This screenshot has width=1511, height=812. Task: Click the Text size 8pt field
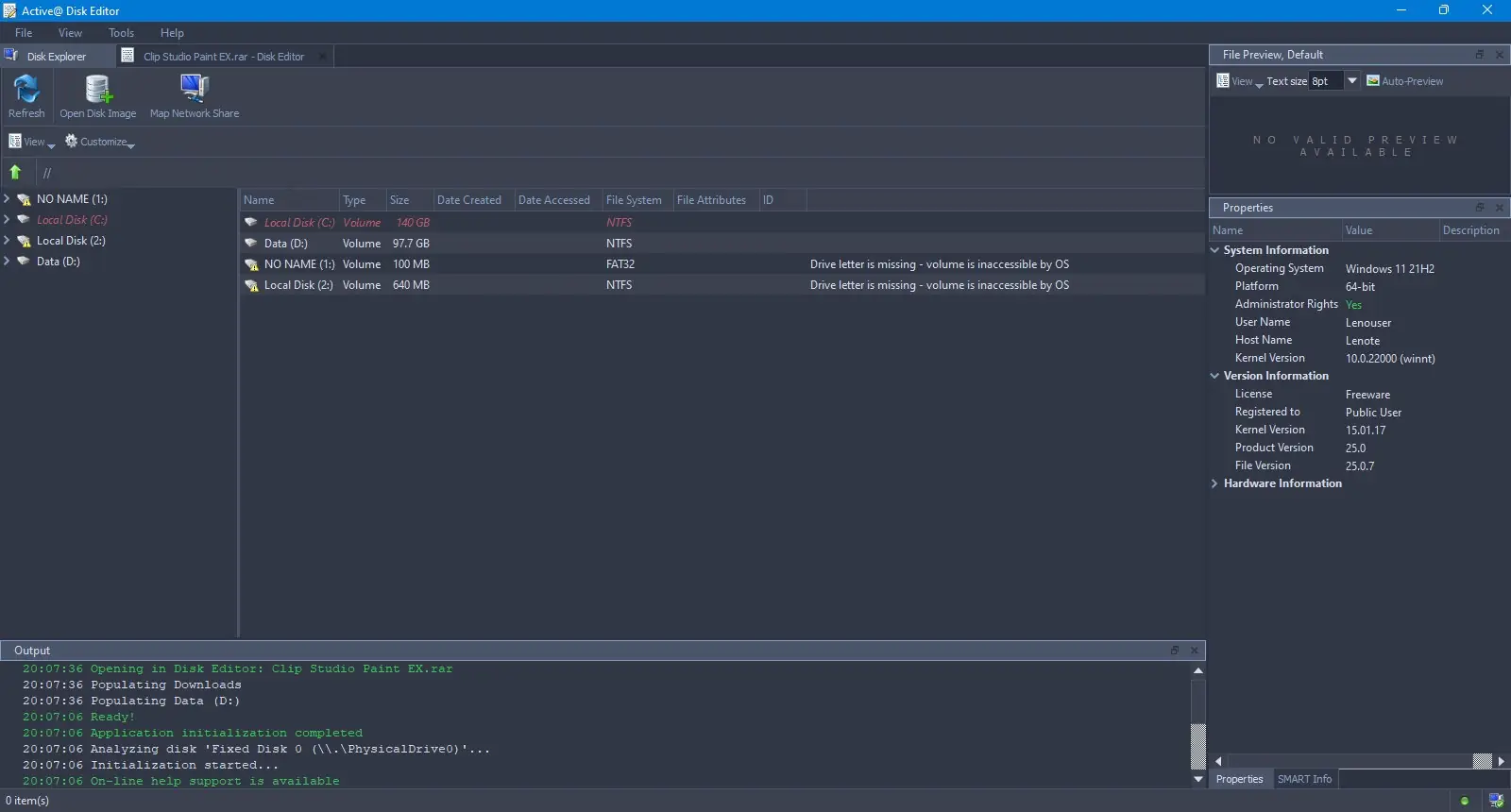[1326, 81]
